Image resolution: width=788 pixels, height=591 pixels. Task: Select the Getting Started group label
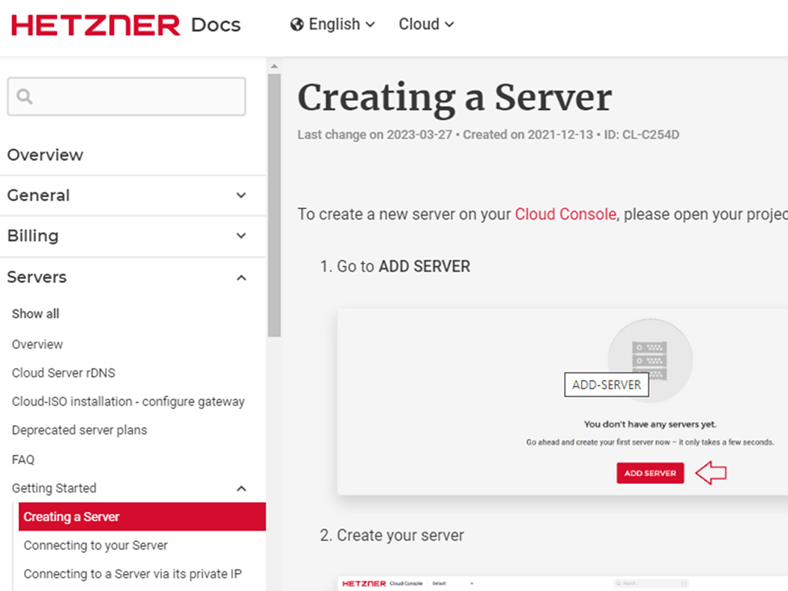tap(54, 488)
